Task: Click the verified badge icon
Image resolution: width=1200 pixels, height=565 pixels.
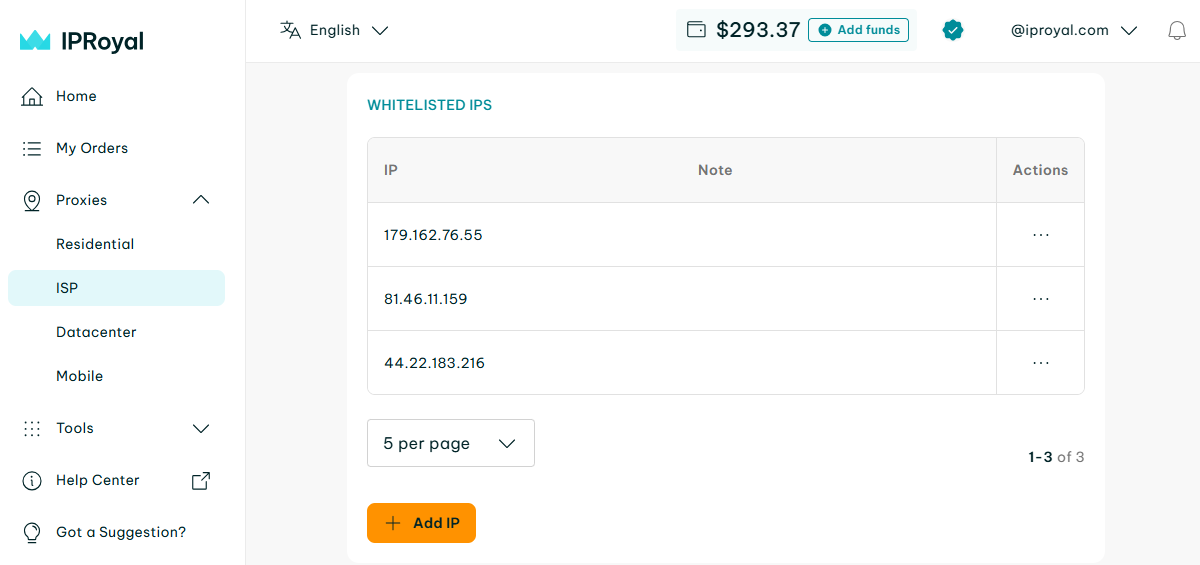Action: (x=953, y=30)
